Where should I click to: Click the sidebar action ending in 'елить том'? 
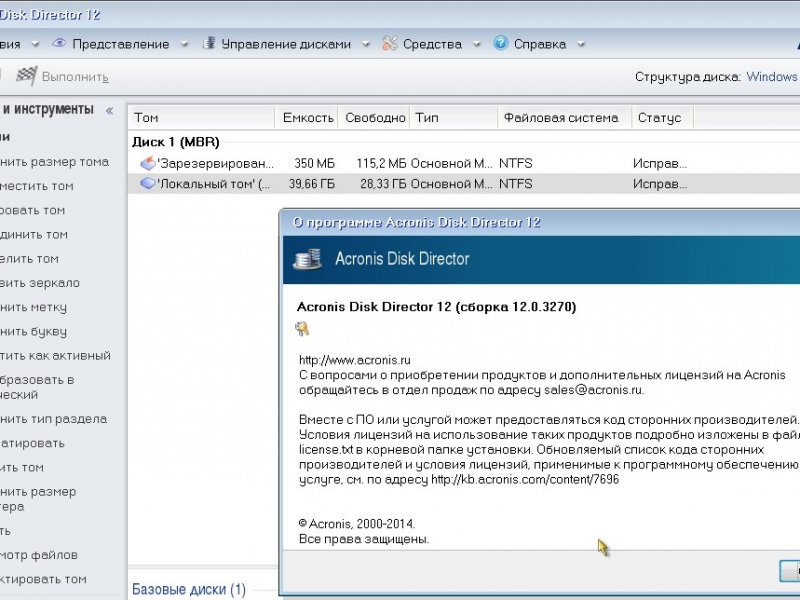(29, 259)
